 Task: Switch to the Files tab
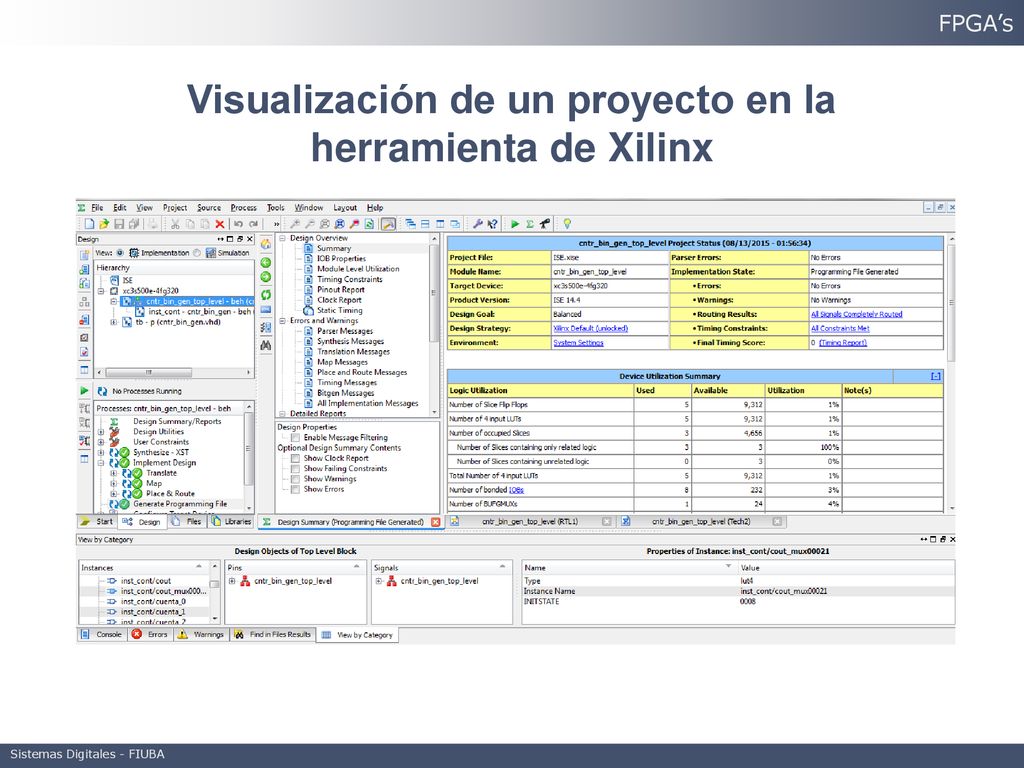coord(187,522)
